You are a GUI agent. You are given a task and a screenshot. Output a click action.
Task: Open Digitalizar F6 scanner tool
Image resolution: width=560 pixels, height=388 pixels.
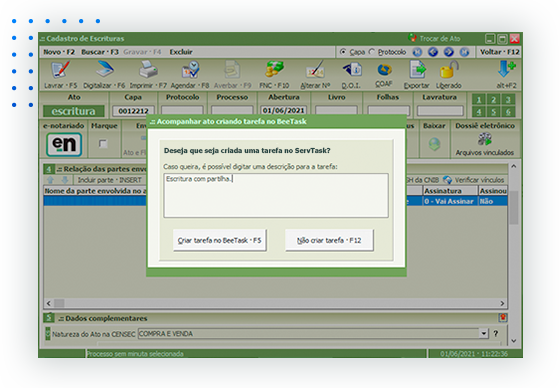click(x=105, y=69)
